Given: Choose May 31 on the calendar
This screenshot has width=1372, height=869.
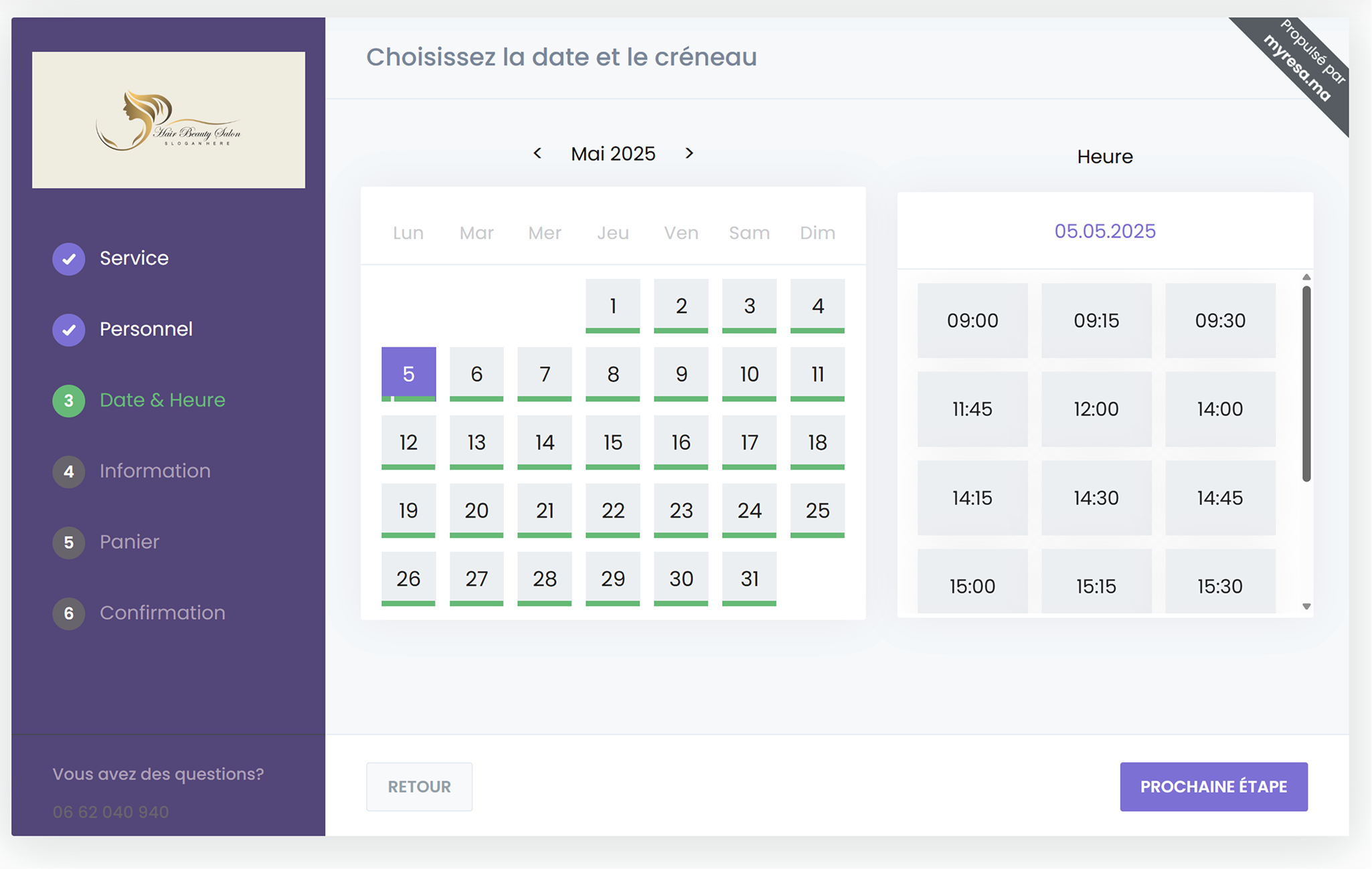Looking at the screenshot, I should click(749, 579).
